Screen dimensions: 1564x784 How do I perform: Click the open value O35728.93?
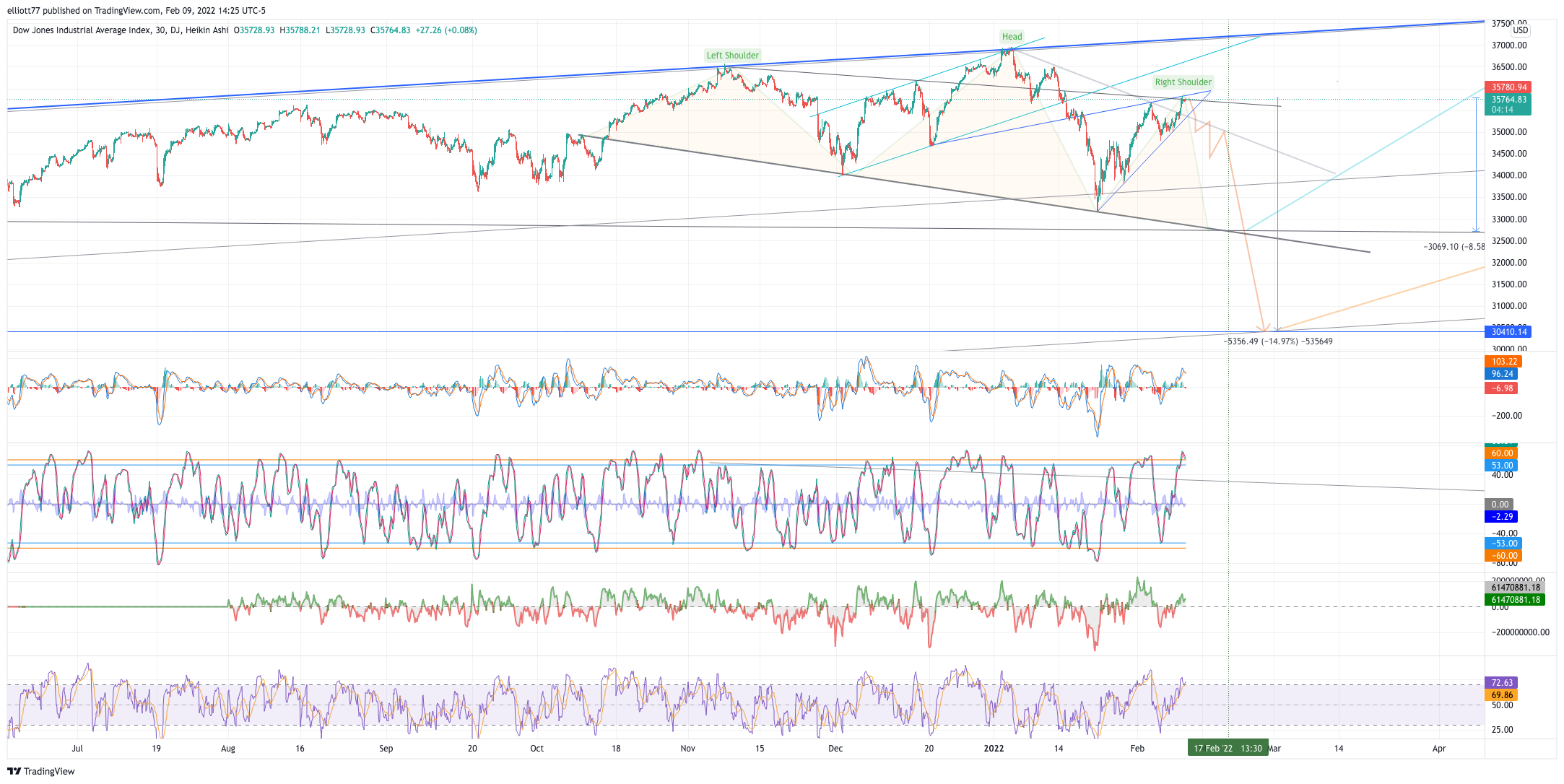[x=254, y=30]
